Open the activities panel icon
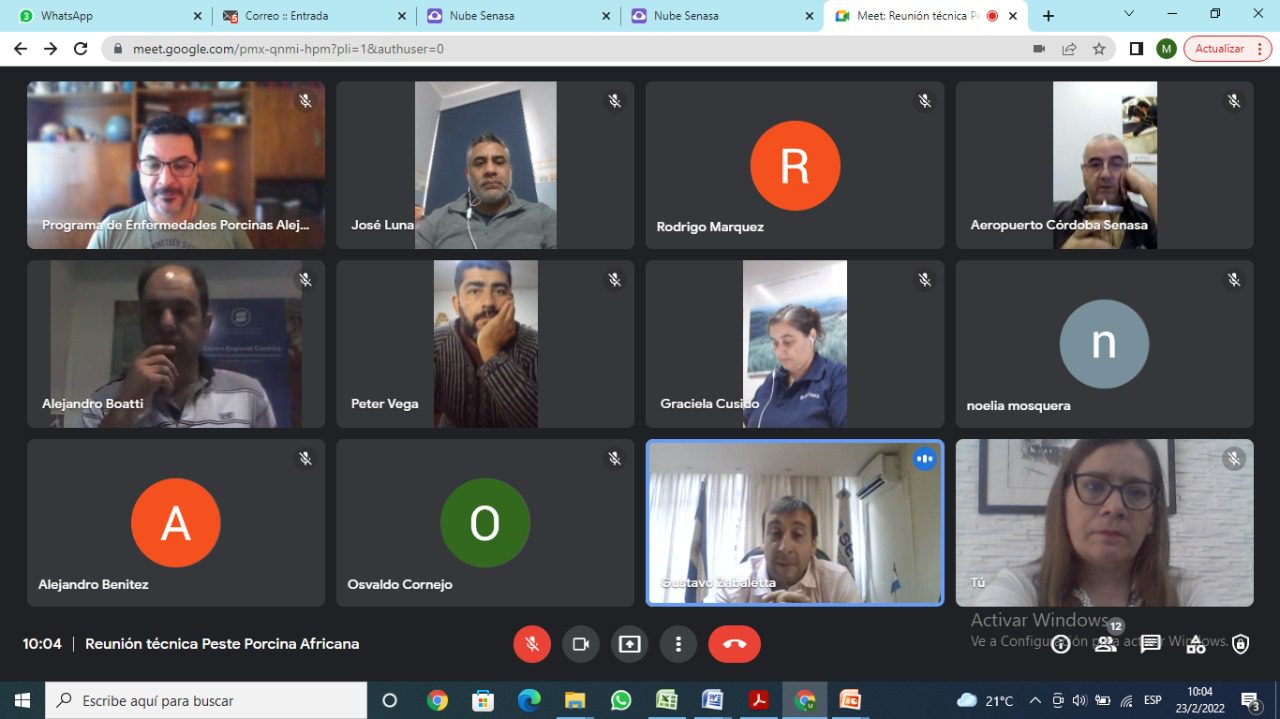The image size is (1280, 719). [1196, 644]
